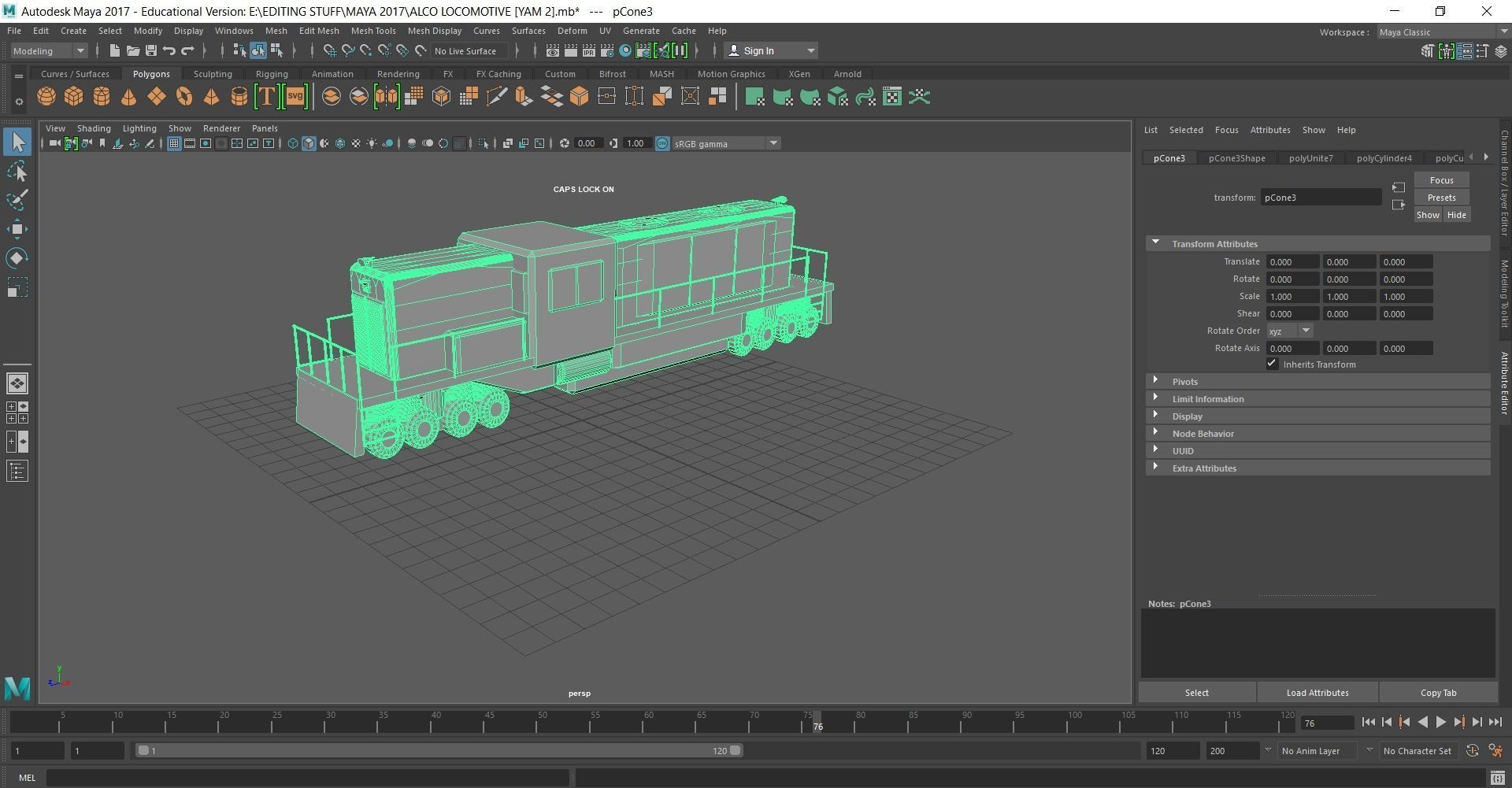Viewport: 1512px width, 788px height.
Task: Pick the Lasso Select tool
Action: click(17, 172)
